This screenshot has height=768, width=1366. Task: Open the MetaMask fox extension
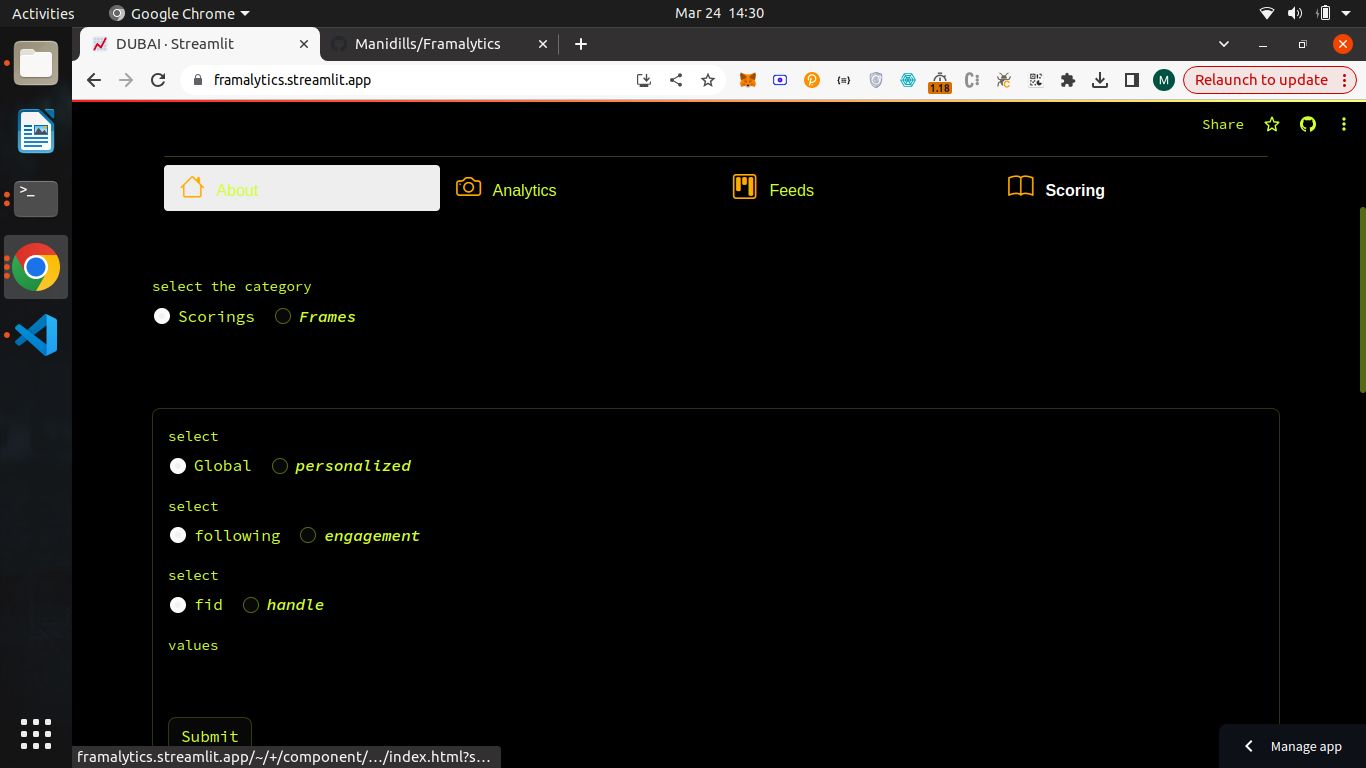tap(748, 80)
